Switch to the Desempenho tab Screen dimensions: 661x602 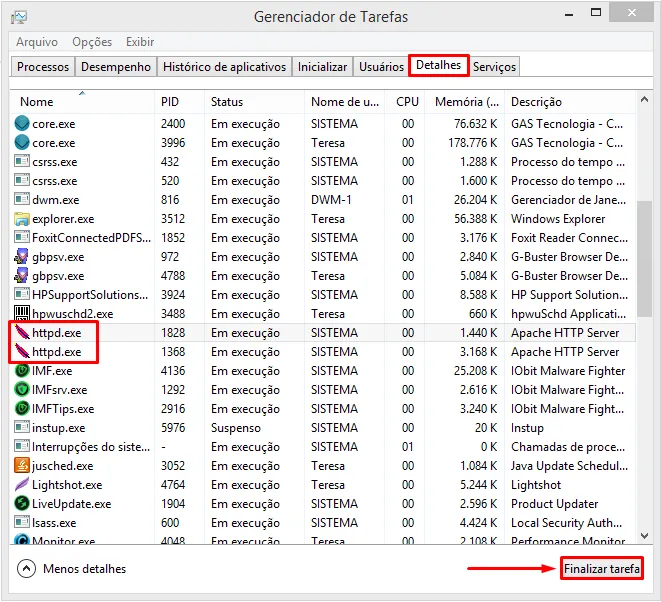(x=116, y=67)
